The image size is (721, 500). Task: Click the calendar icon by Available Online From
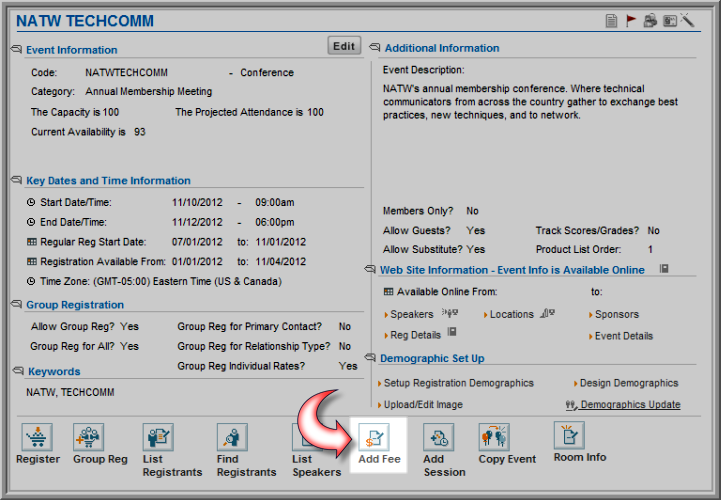pos(389,292)
